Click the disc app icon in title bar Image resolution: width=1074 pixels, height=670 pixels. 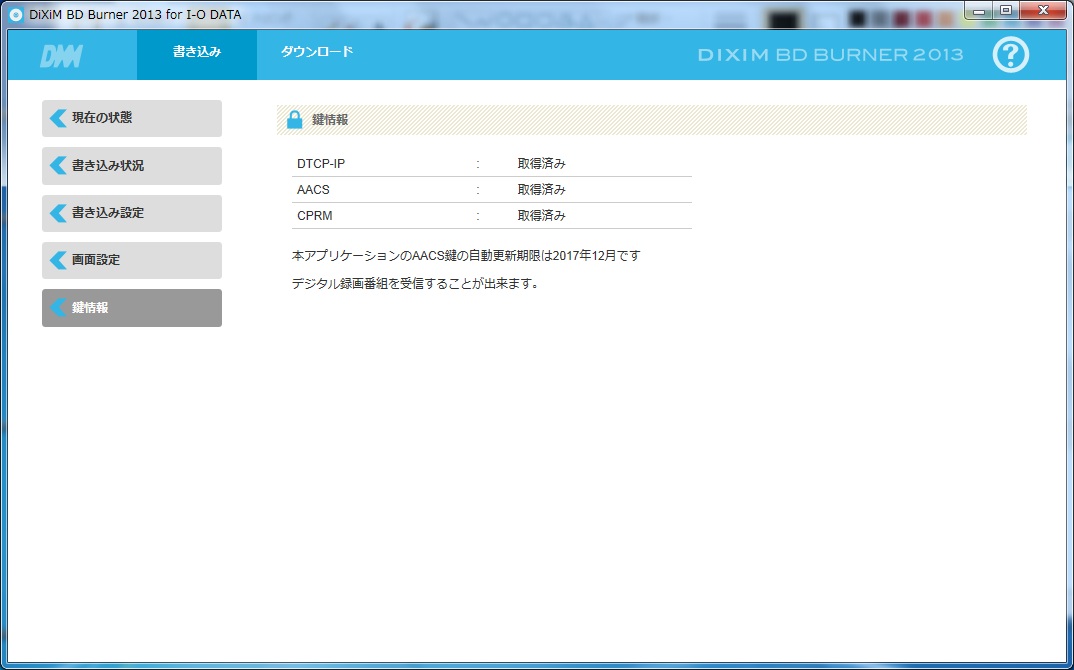[x=15, y=14]
